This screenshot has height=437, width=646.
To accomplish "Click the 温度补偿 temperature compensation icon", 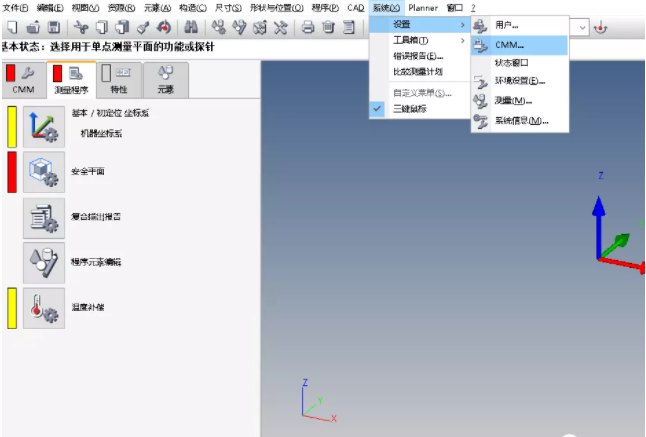I will click(44, 307).
